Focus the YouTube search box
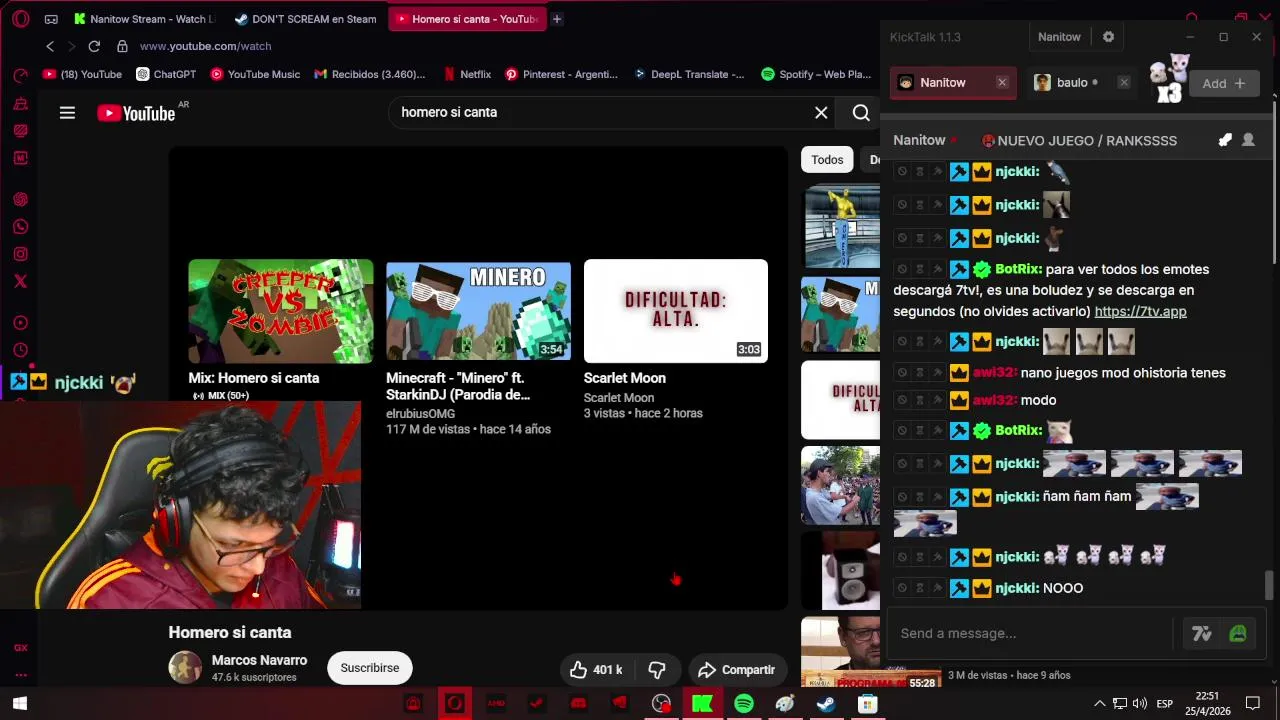Viewport: 1280px width, 720px height. [600, 112]
